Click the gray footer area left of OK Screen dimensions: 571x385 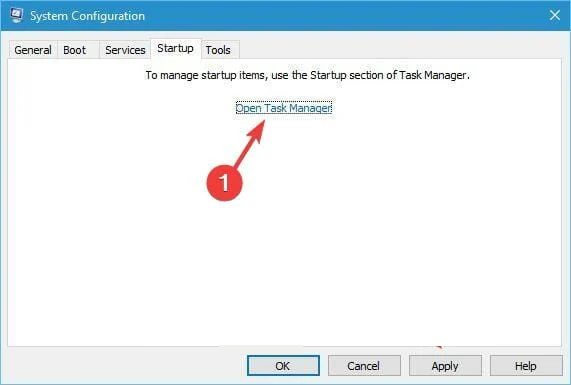(126, 366)
